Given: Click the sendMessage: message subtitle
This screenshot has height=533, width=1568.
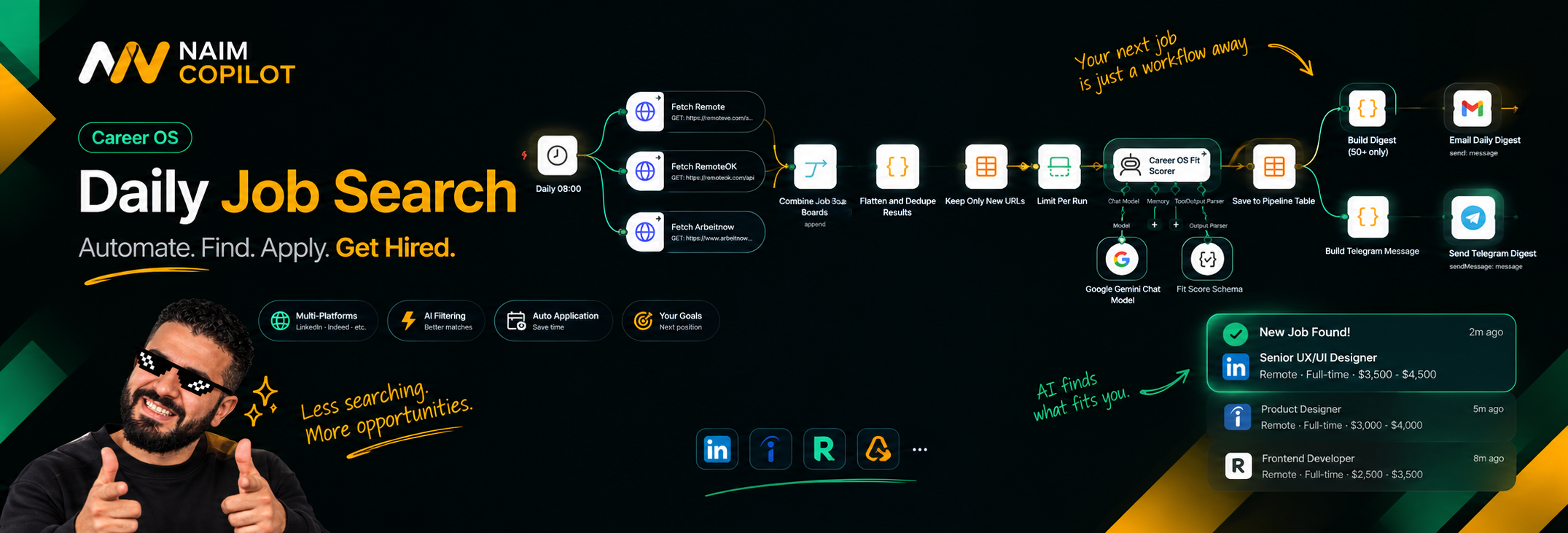Looking at the screenshot, I should tap(1486, 267).
